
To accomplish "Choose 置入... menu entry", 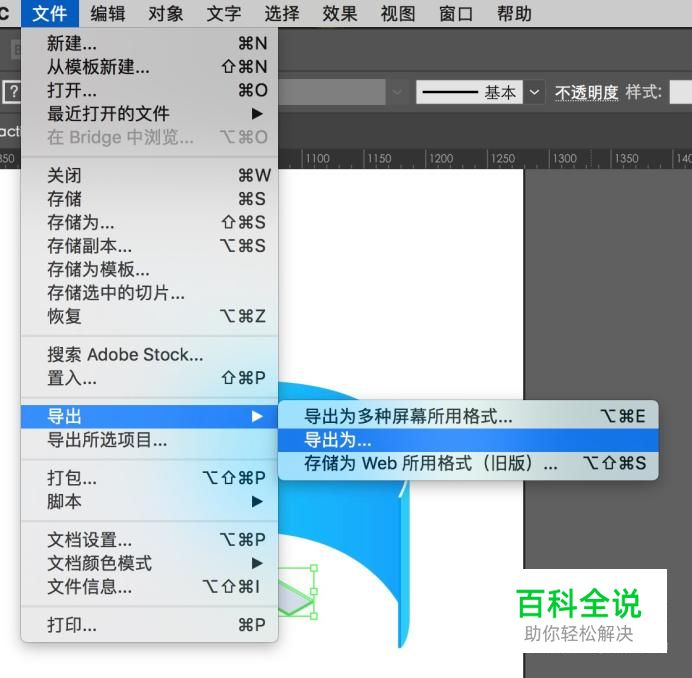I will coord(150,378).
